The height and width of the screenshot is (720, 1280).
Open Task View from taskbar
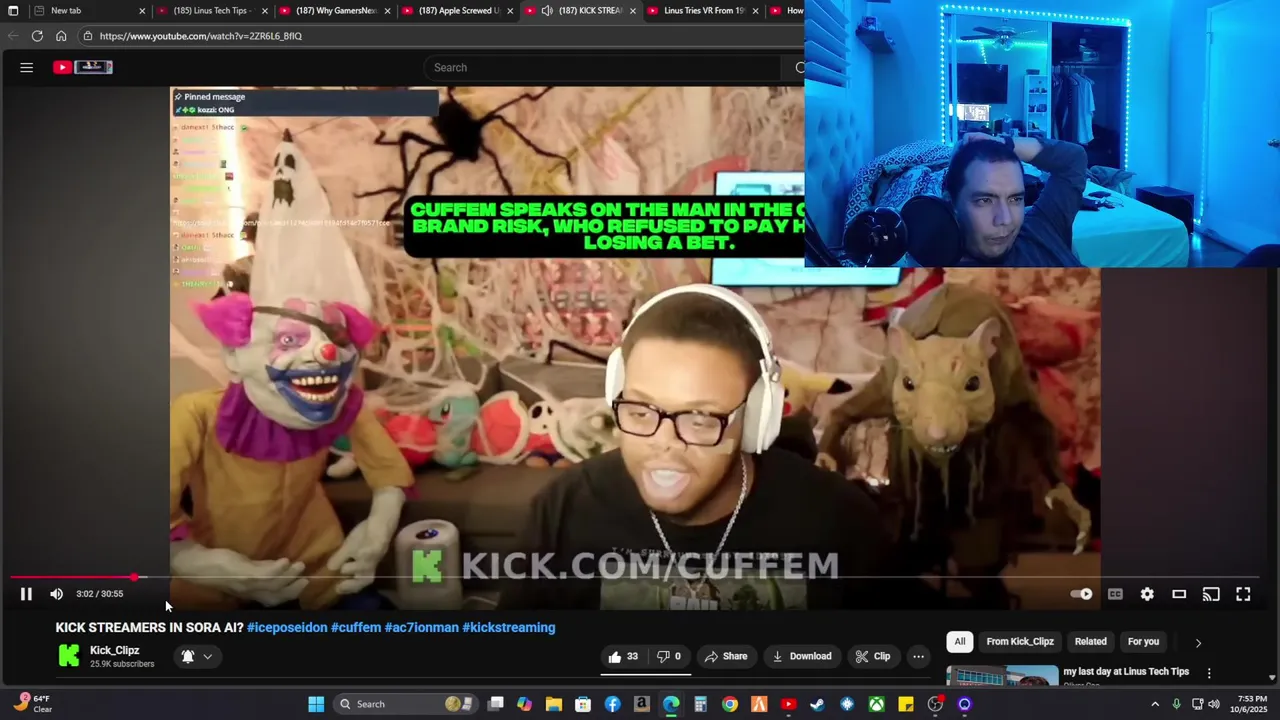tap(495, 704)
